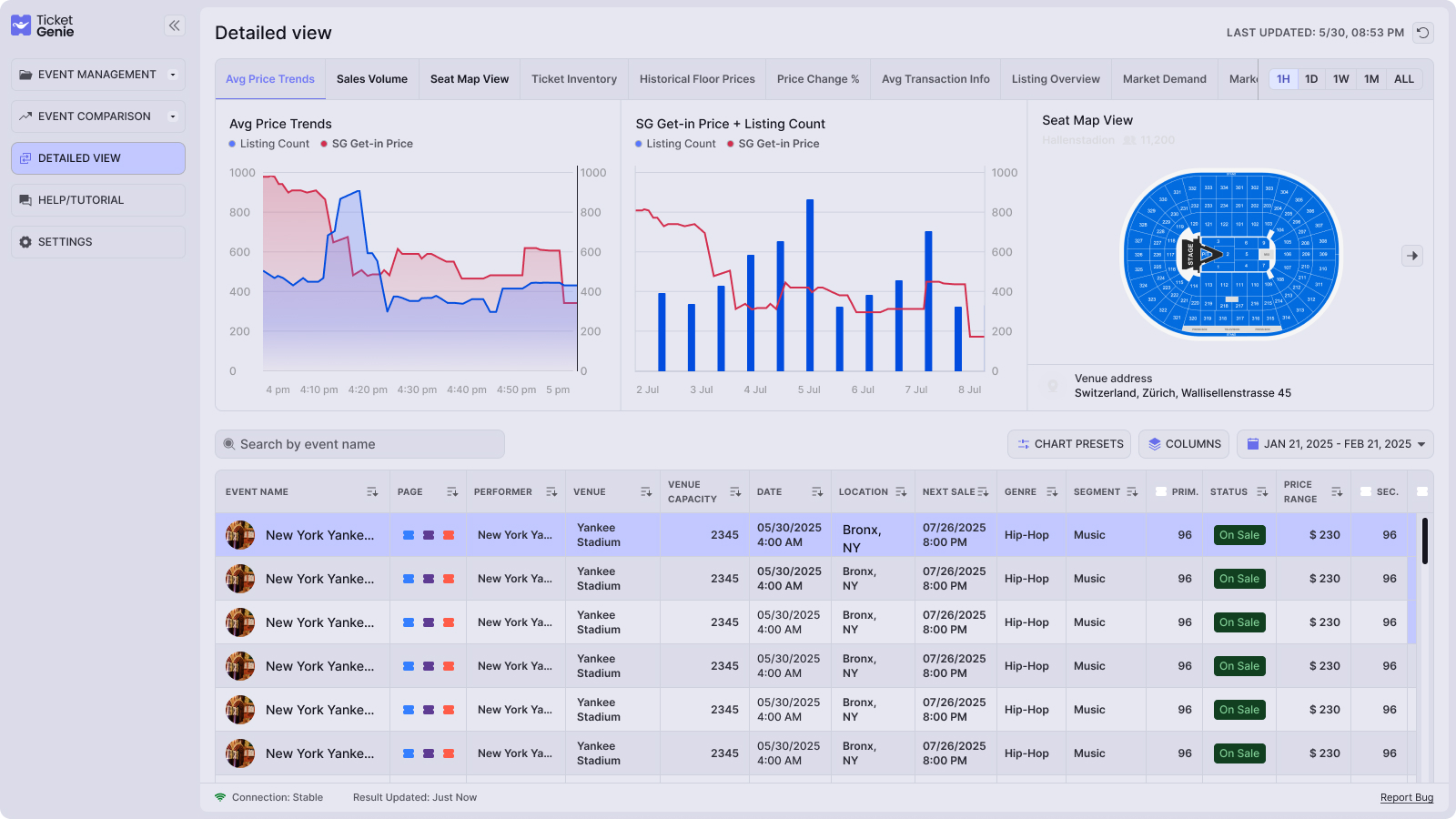Click the refresh icon next to Last Updated
Viewport: 1456px width, 819px height.
pos(1423,32)
